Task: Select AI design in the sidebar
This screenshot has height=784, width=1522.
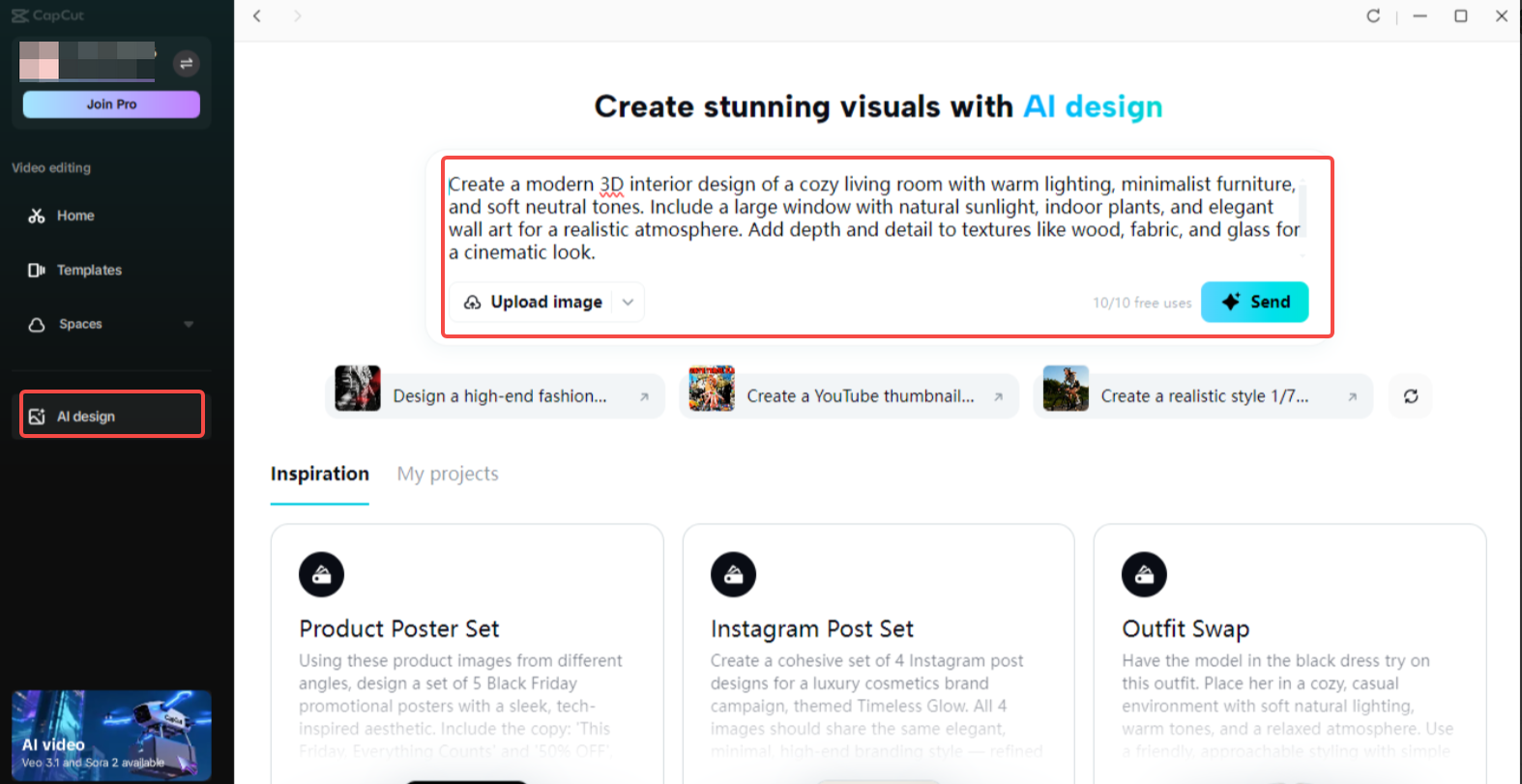Action: (111, 416)
